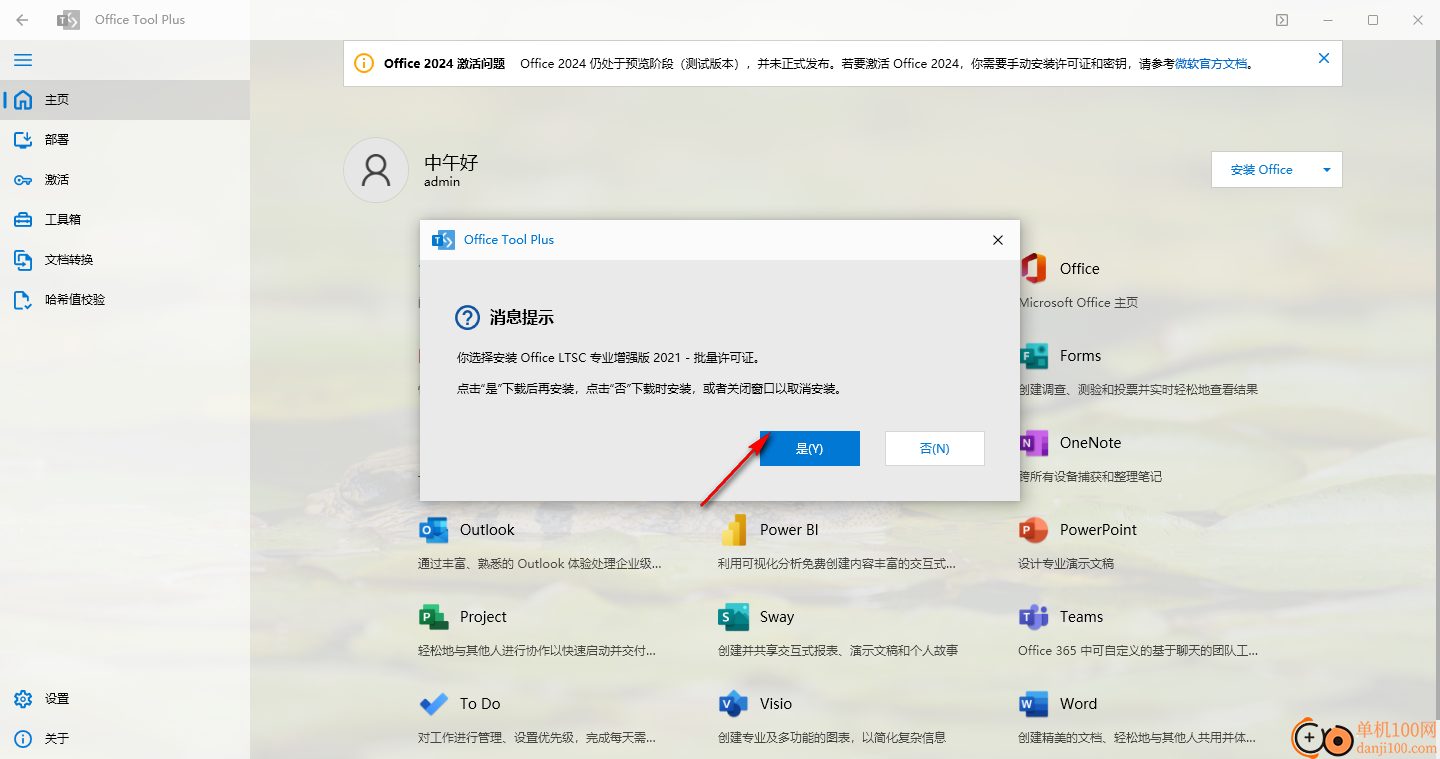Click the Outlook description text
Screen dimensions: 1440x759
pos(540,564)
